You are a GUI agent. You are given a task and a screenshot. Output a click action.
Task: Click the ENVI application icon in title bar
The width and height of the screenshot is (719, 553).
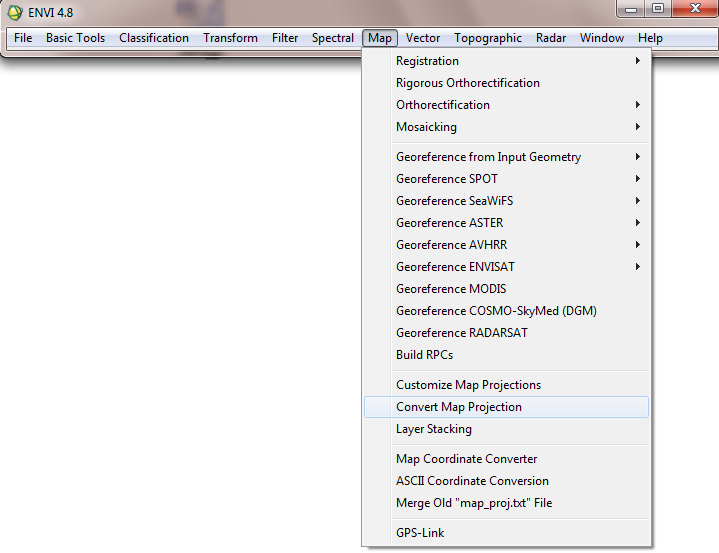(x=15, y=12)
